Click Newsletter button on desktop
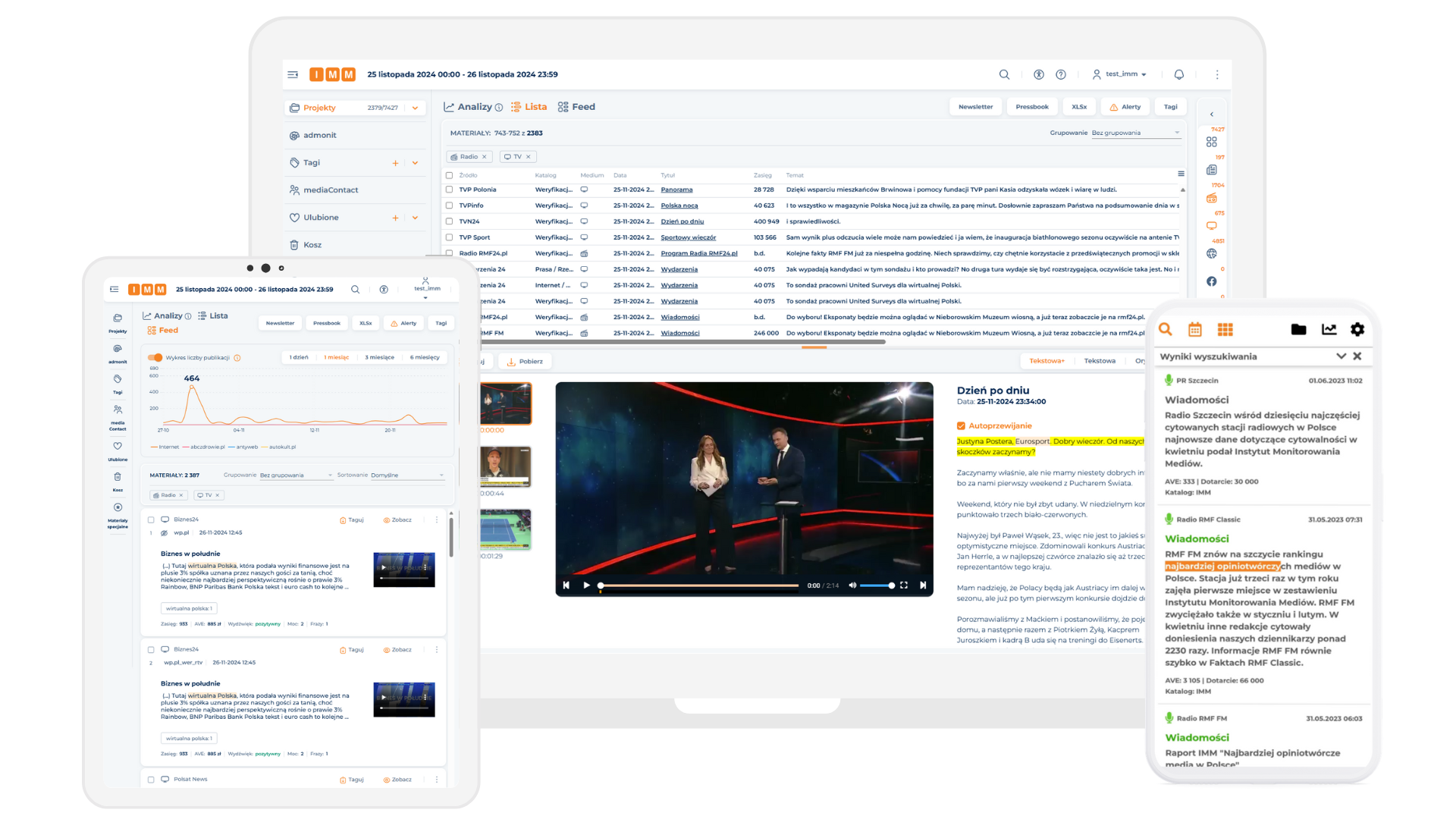 975,107
